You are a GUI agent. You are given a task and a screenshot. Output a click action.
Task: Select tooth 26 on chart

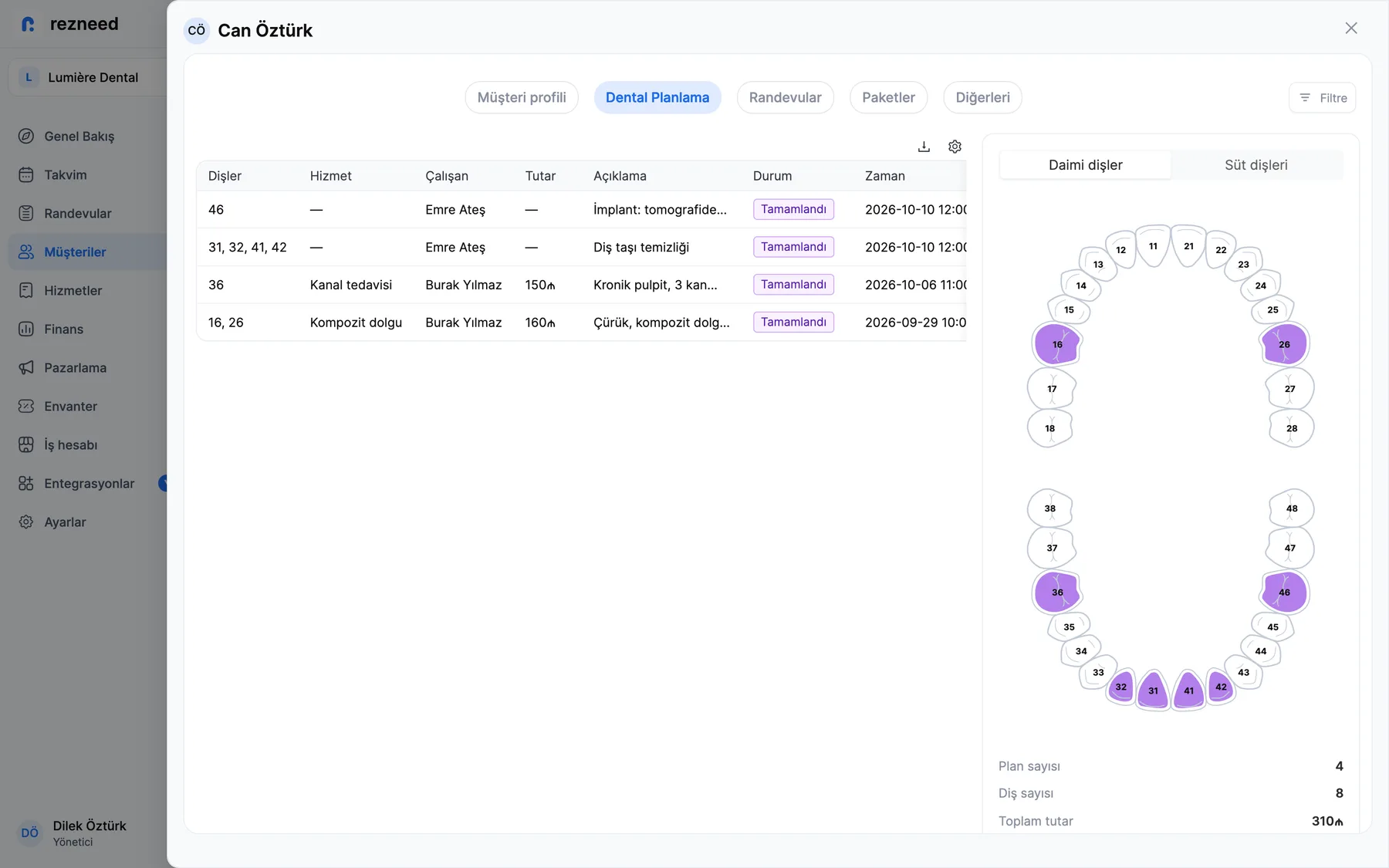tap(1284, 344)
